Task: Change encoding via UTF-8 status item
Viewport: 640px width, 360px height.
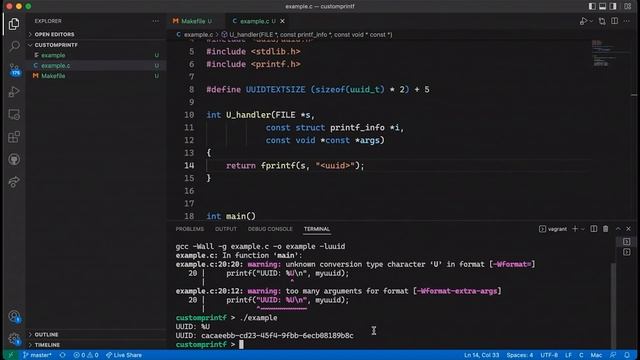Action: point(549,355)
